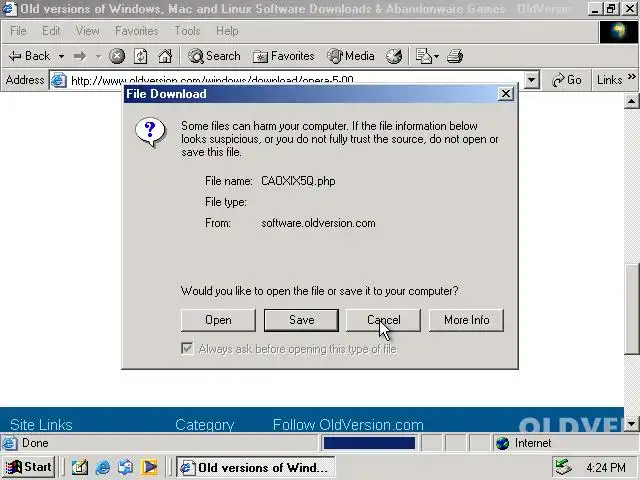
Task: Click the file name CAOXIX5Q.php
Action: (x=298, y=181)
